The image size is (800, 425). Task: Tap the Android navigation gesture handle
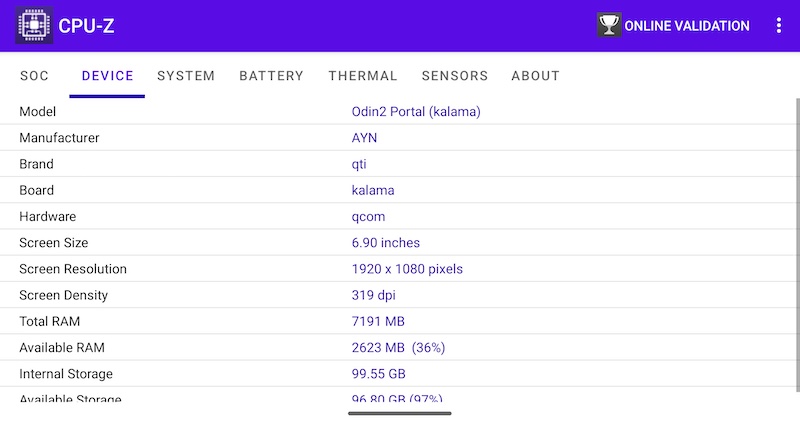[x=399, y=413]
